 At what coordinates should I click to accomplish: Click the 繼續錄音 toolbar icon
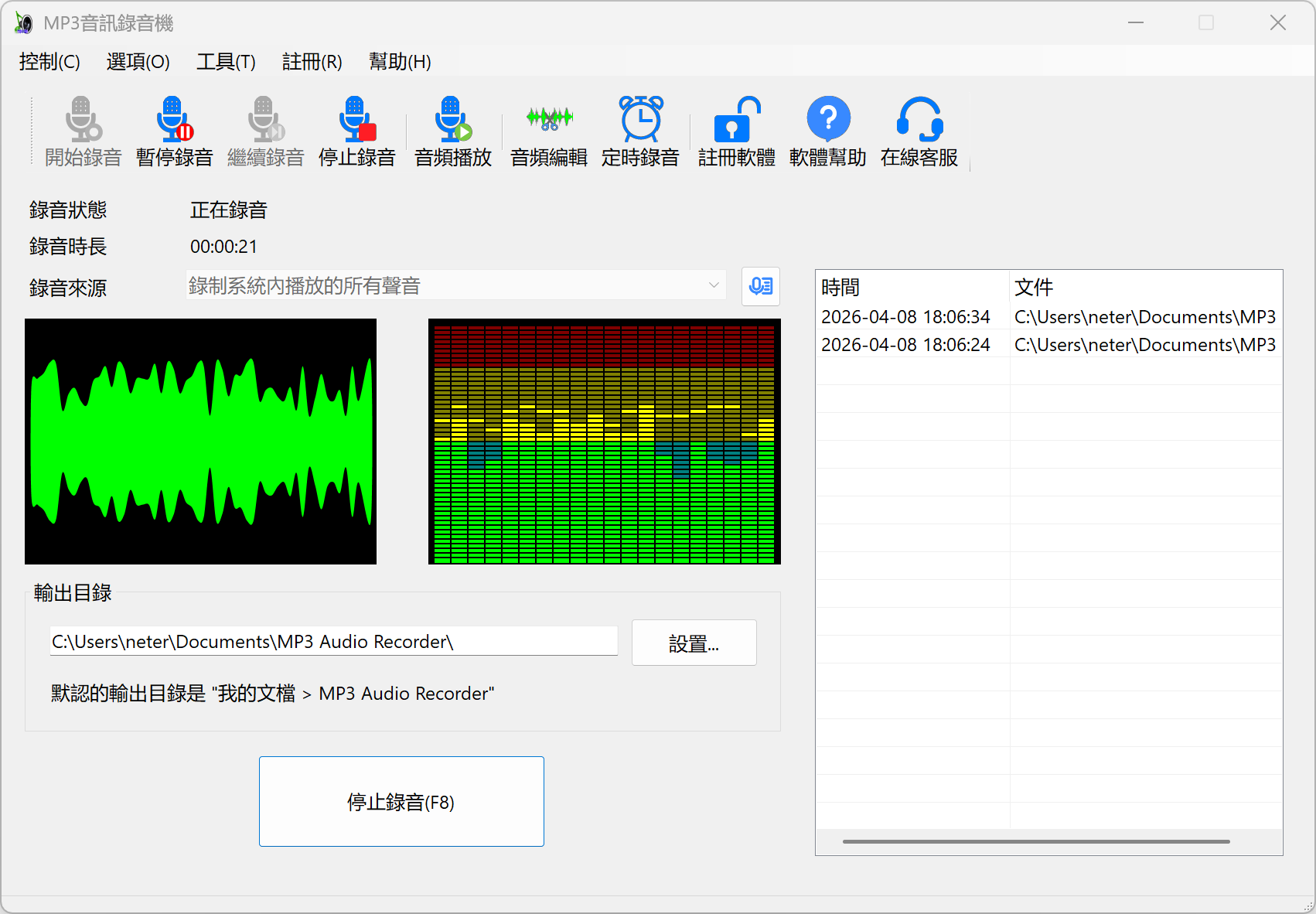(x=265, y=119)
